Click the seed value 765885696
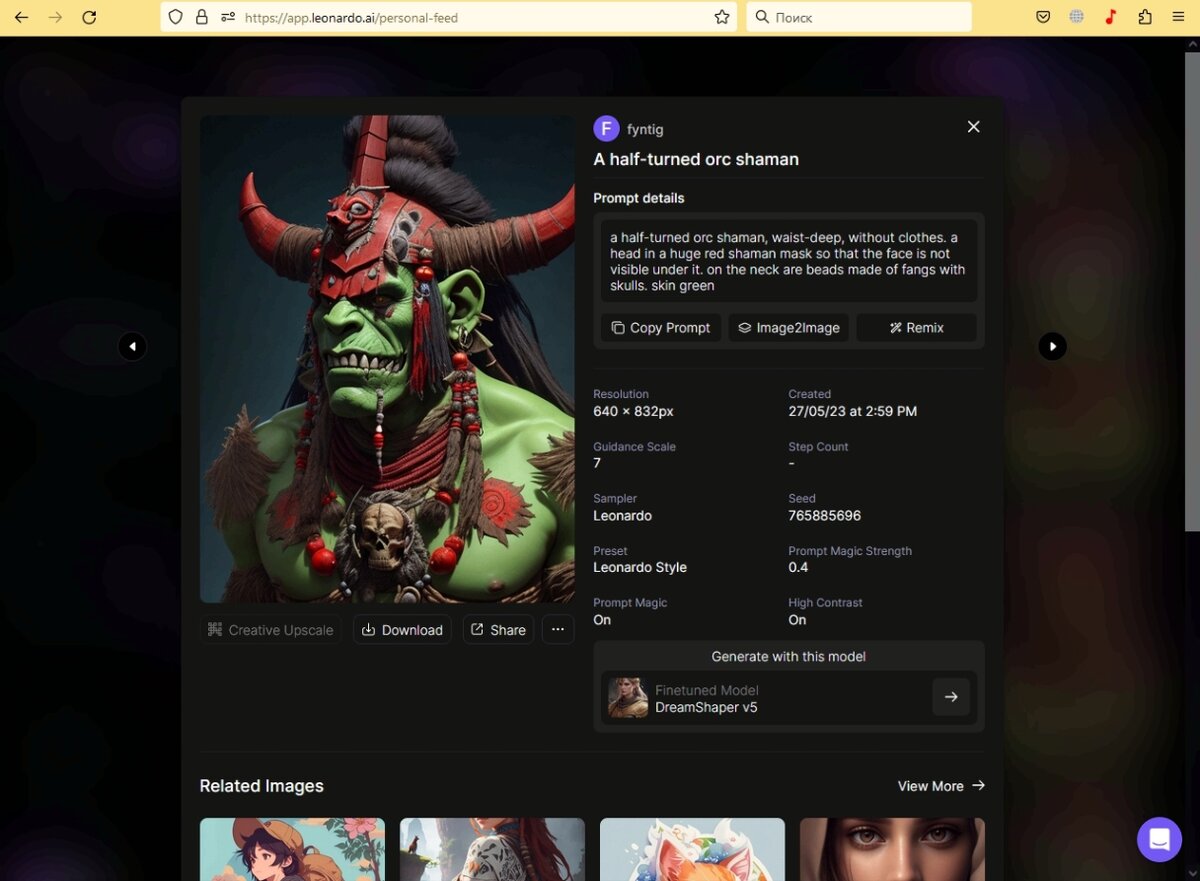The image size is (1200, 881). 824,516
